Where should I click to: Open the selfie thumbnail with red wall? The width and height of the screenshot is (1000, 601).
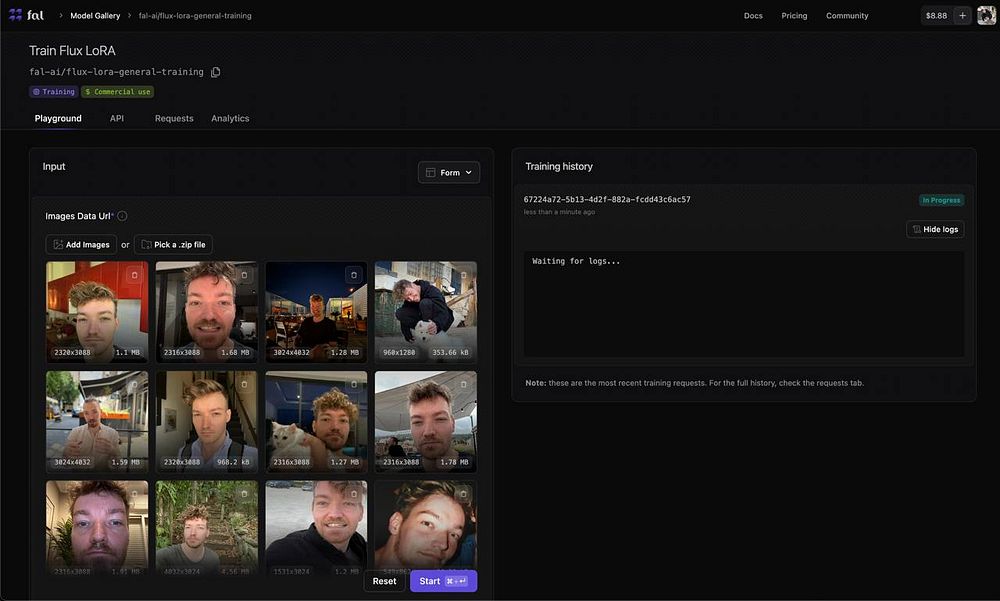[97, 311]
